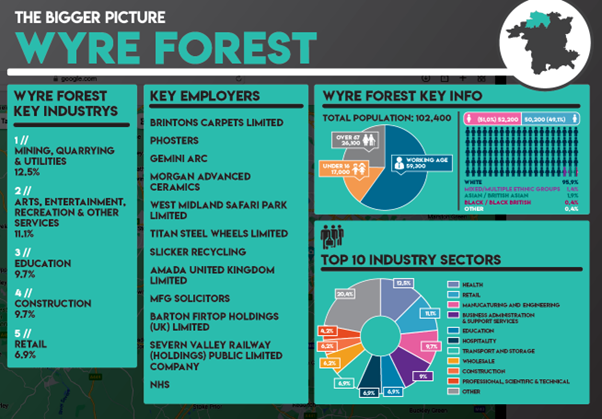
Task: Select the worker icon in the Working Age callout
Action: 399,163
